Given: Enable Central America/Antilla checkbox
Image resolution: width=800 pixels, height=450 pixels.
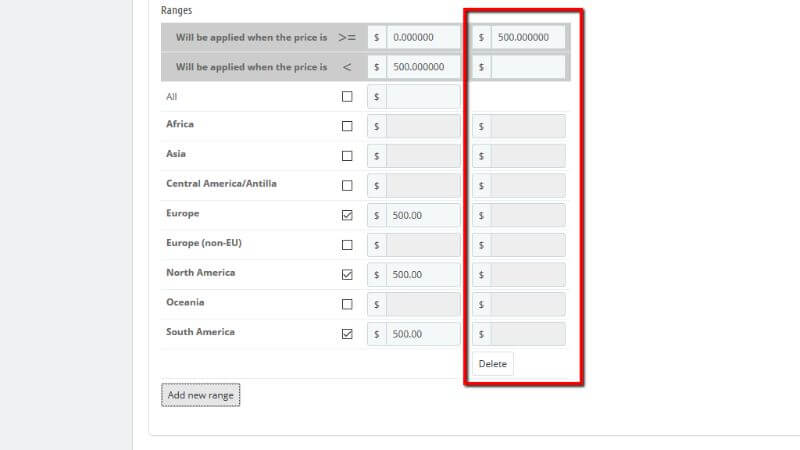Looking at the screenshot, I should [347, 185].
